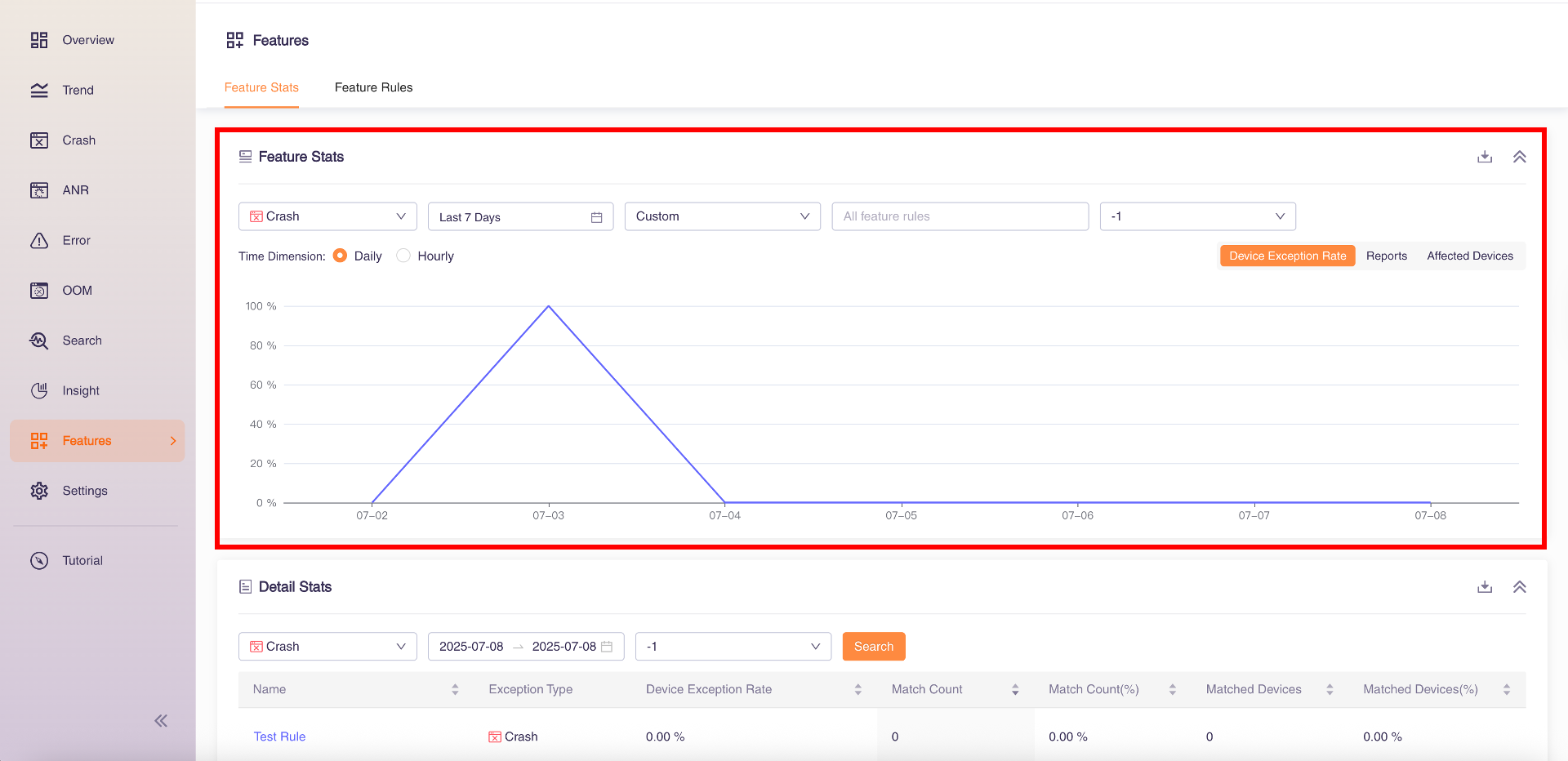Download Detail Stats data

click(1485, 587)
